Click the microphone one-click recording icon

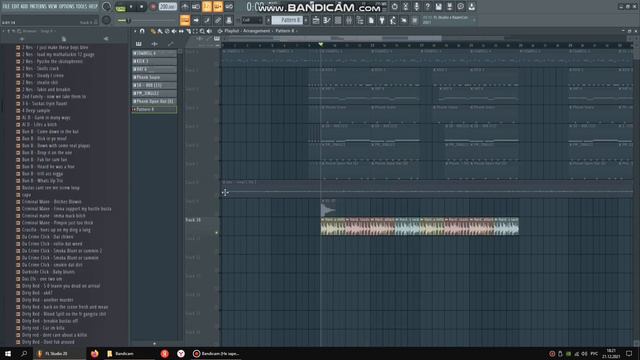[416, 7]
